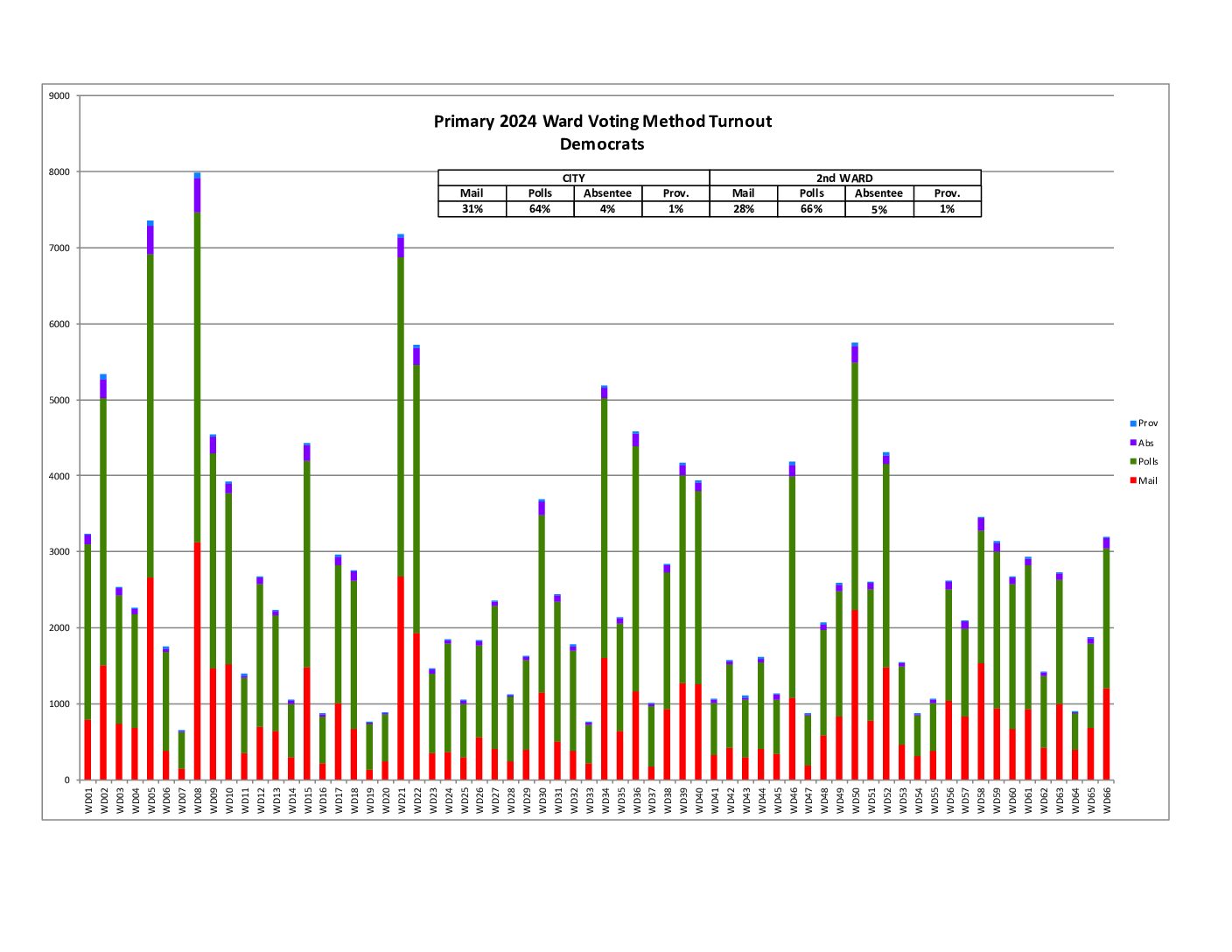Select the 2nd WARD header cell
The width and height of the screenshot is (1232, 952).
pos(844,178)
